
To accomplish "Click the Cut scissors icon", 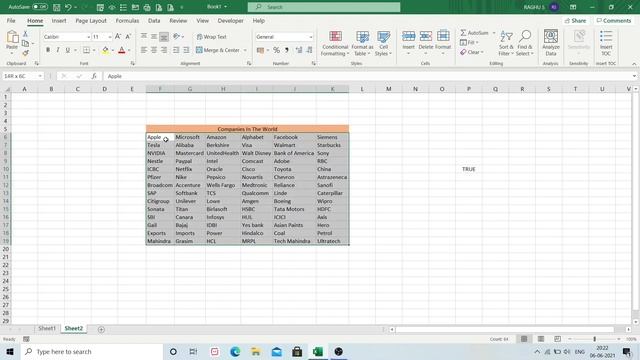I will 25,34.
